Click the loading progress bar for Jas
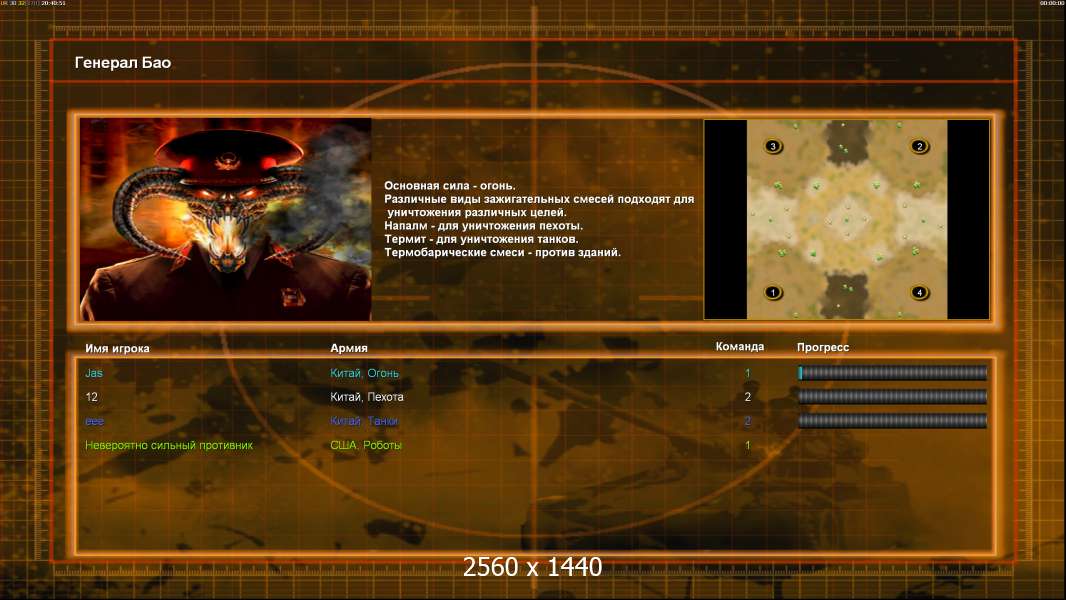Image resolution: width=1066 pixels, height=600 pixels. click(893, 372)
